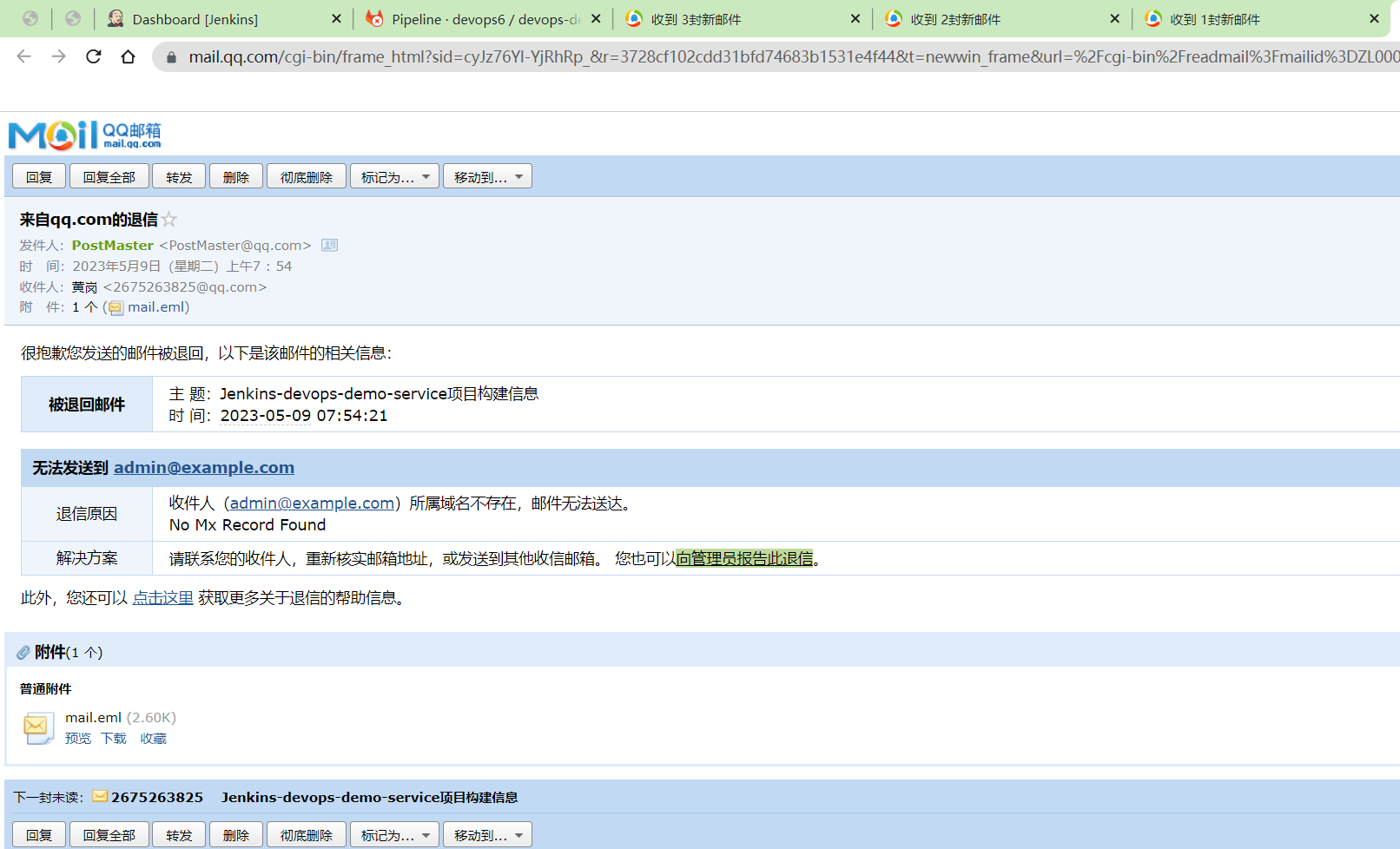
Task: Click the recipient name 黄岗
Action: (84, 286)
